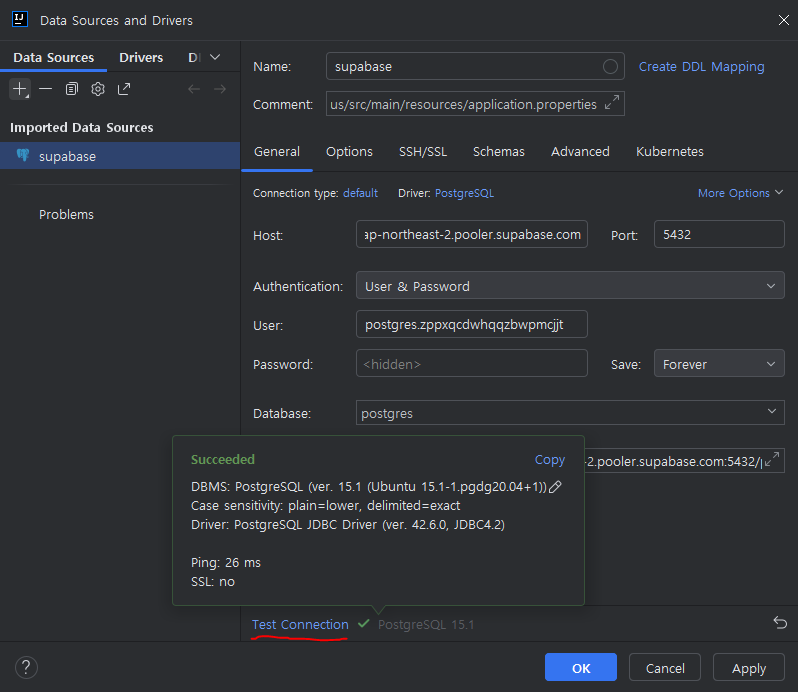Open the Options tab
The image size is (798, 692).
pos(349,152)
